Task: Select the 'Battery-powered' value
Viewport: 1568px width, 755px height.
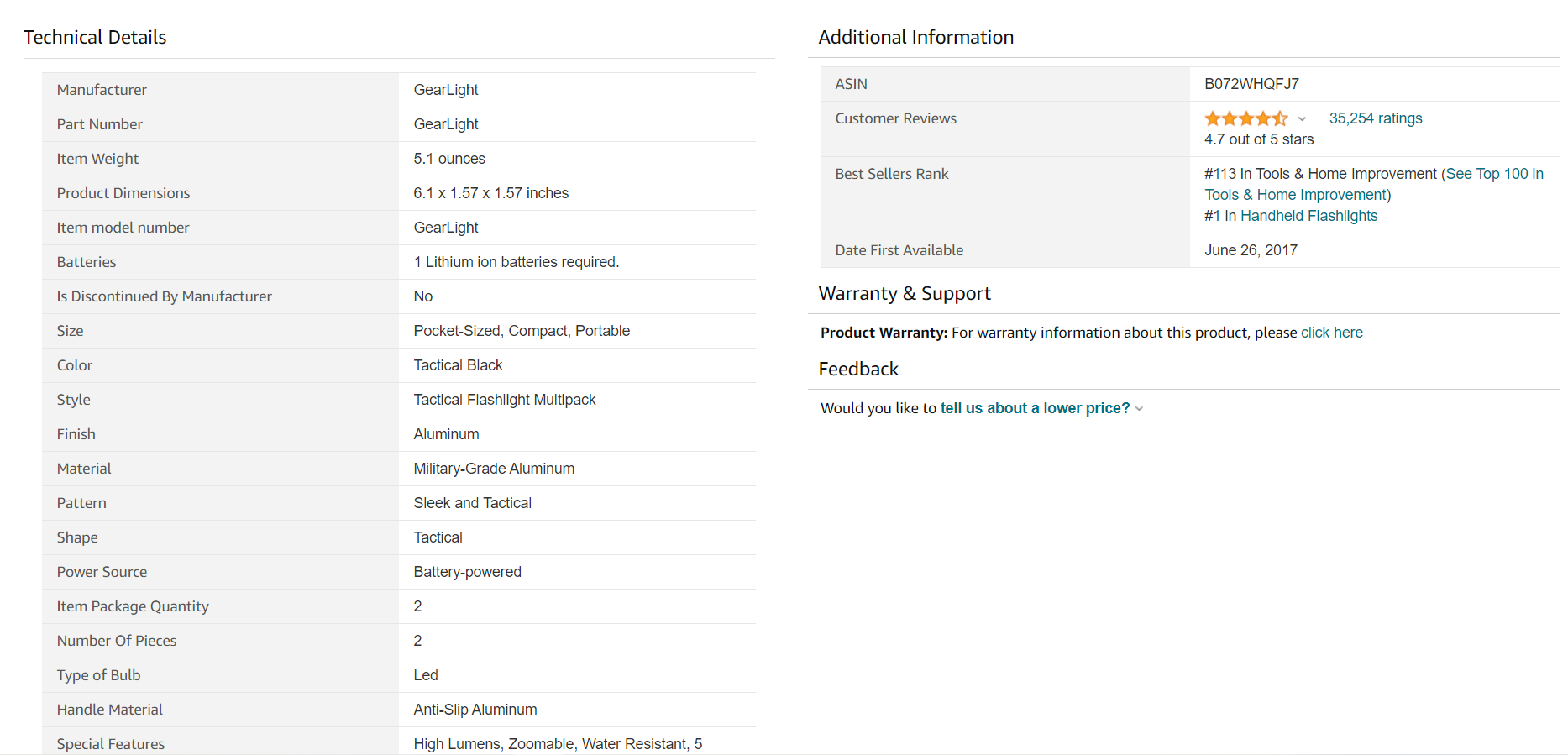Action: click(x=467, y=572)
